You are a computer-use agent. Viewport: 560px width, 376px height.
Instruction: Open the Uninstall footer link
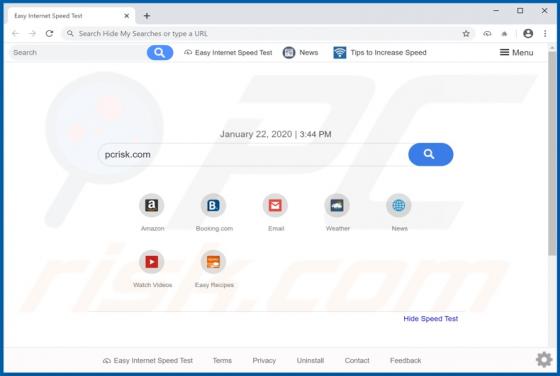pyautogui.click(x=310, y=360)
